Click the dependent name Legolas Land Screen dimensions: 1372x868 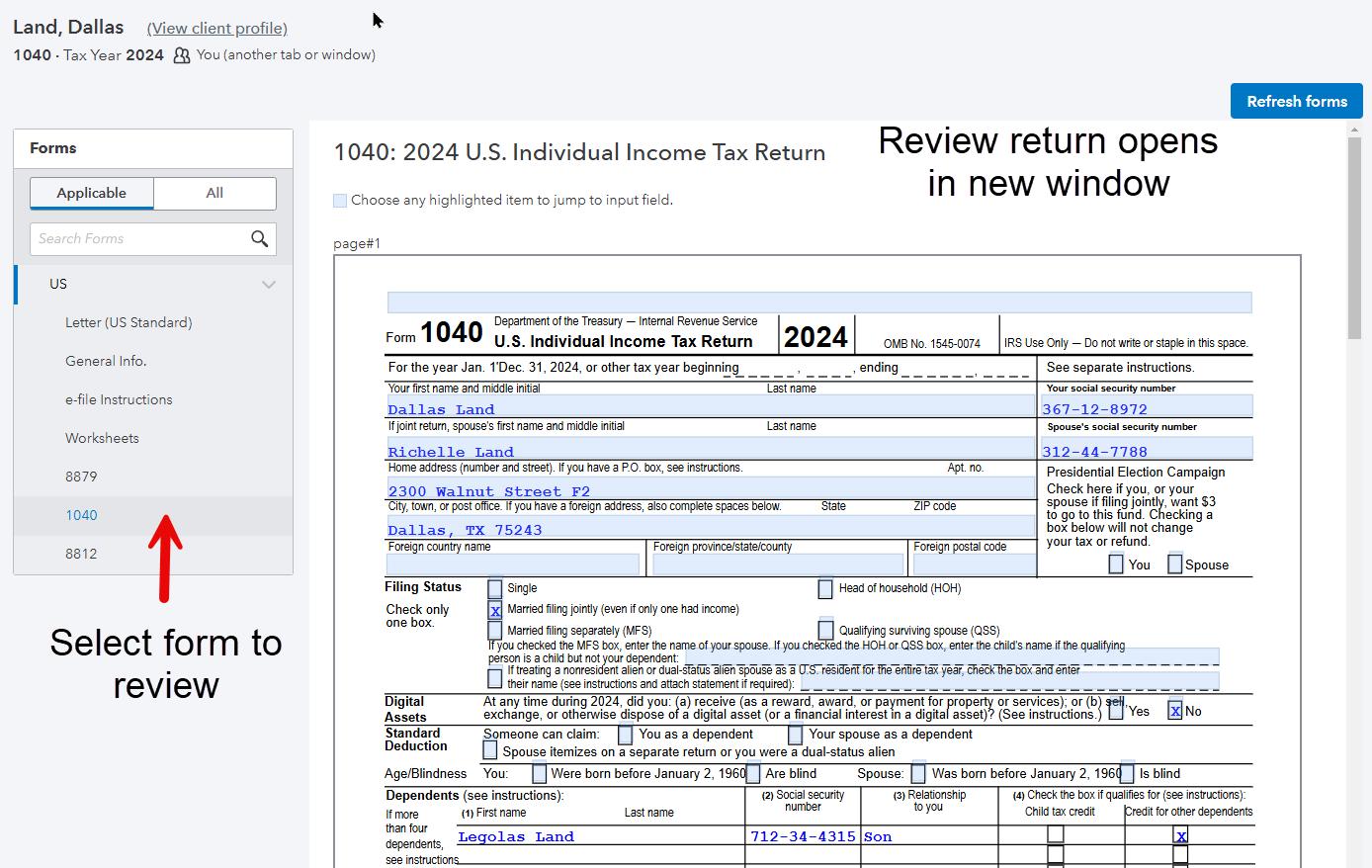click(516, 836)
